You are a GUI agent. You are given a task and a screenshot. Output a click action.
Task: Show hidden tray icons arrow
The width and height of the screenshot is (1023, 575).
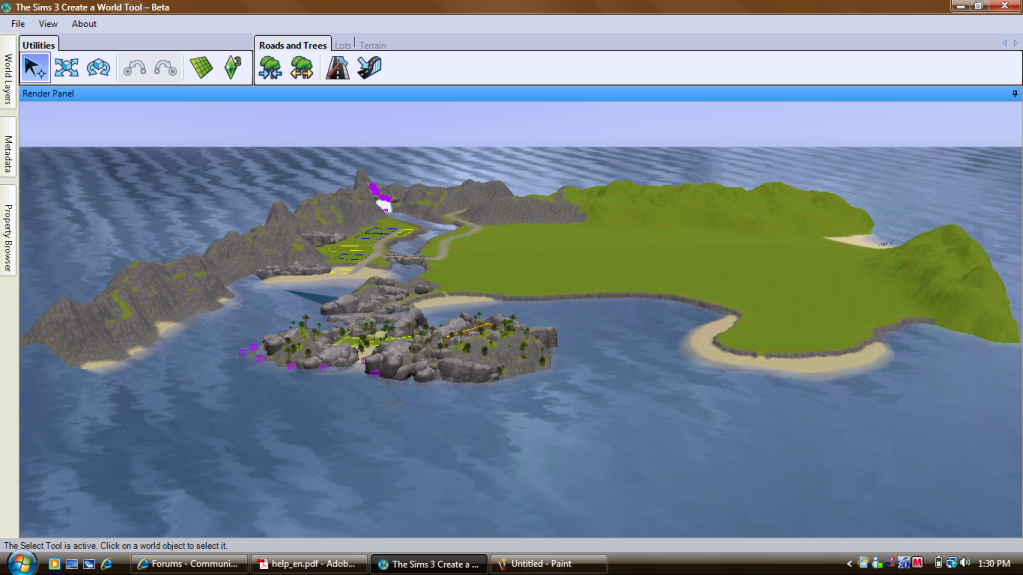849,563
